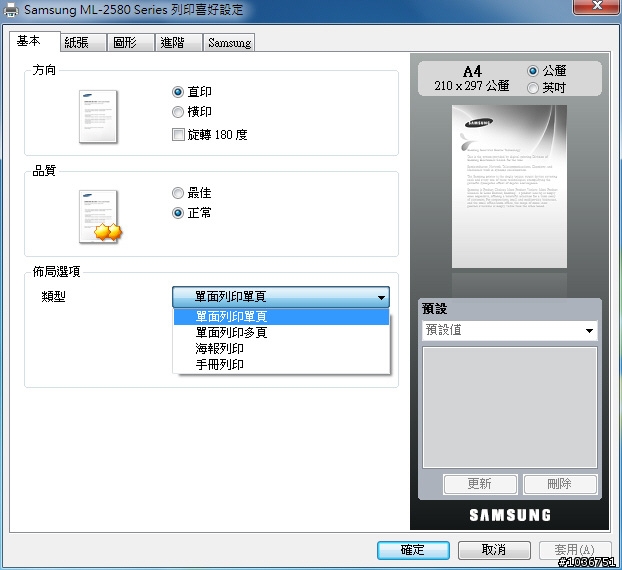Switch to the 圖形 tab
Screen dimensions: 622x570
[x=131, y=42]
